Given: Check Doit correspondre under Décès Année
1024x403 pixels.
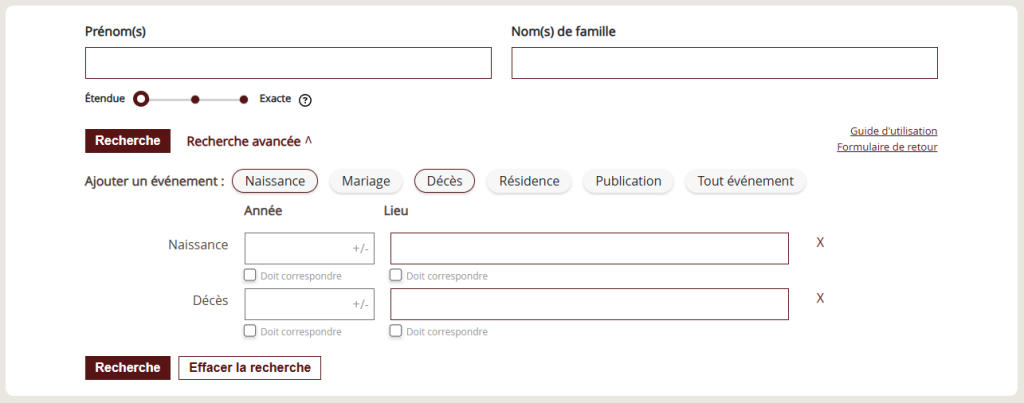Looking at the screenshot, I should coord(250,330).
